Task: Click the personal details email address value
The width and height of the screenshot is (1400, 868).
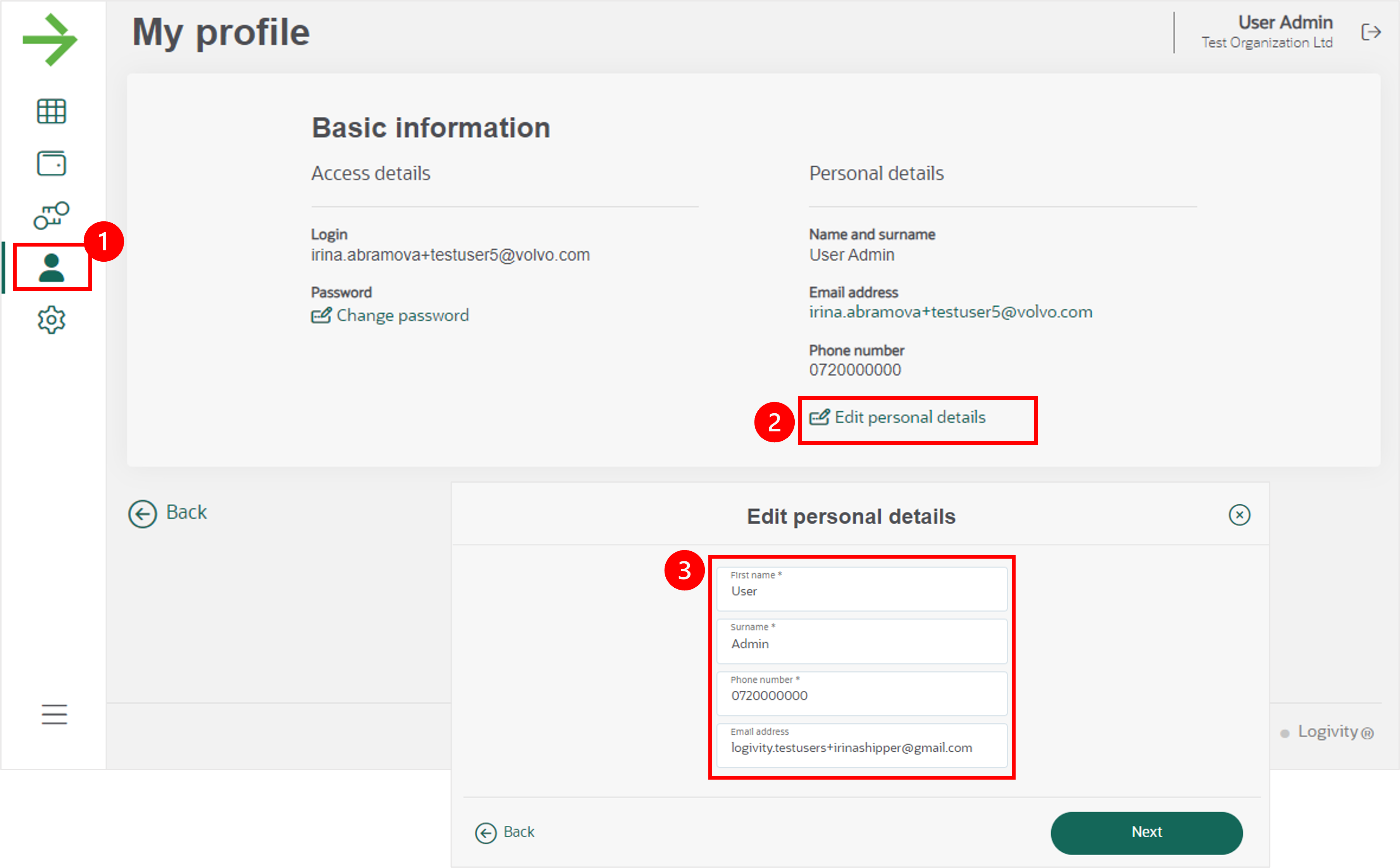Action: [951, 312]
